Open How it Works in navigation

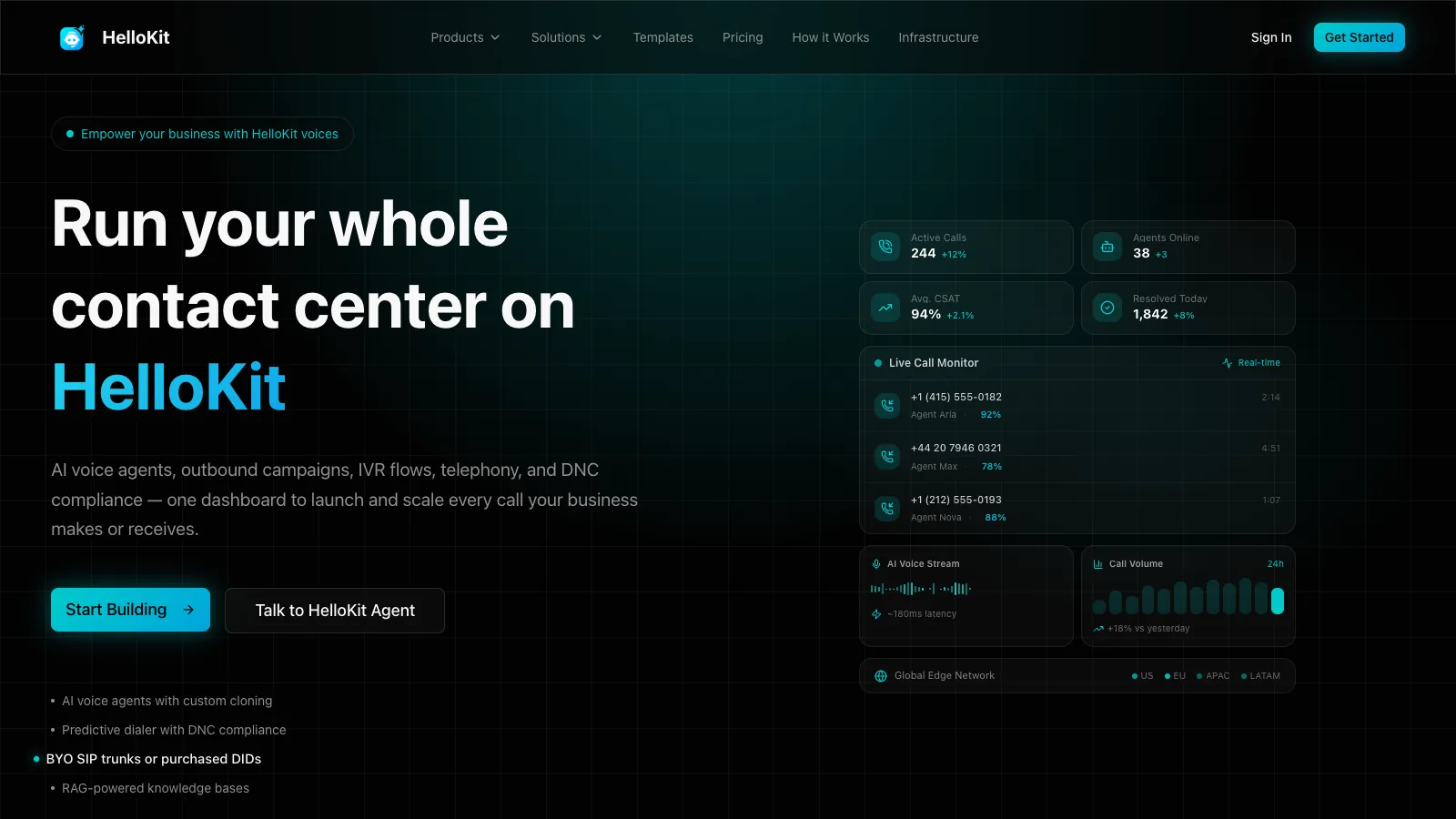click(831, 37)
